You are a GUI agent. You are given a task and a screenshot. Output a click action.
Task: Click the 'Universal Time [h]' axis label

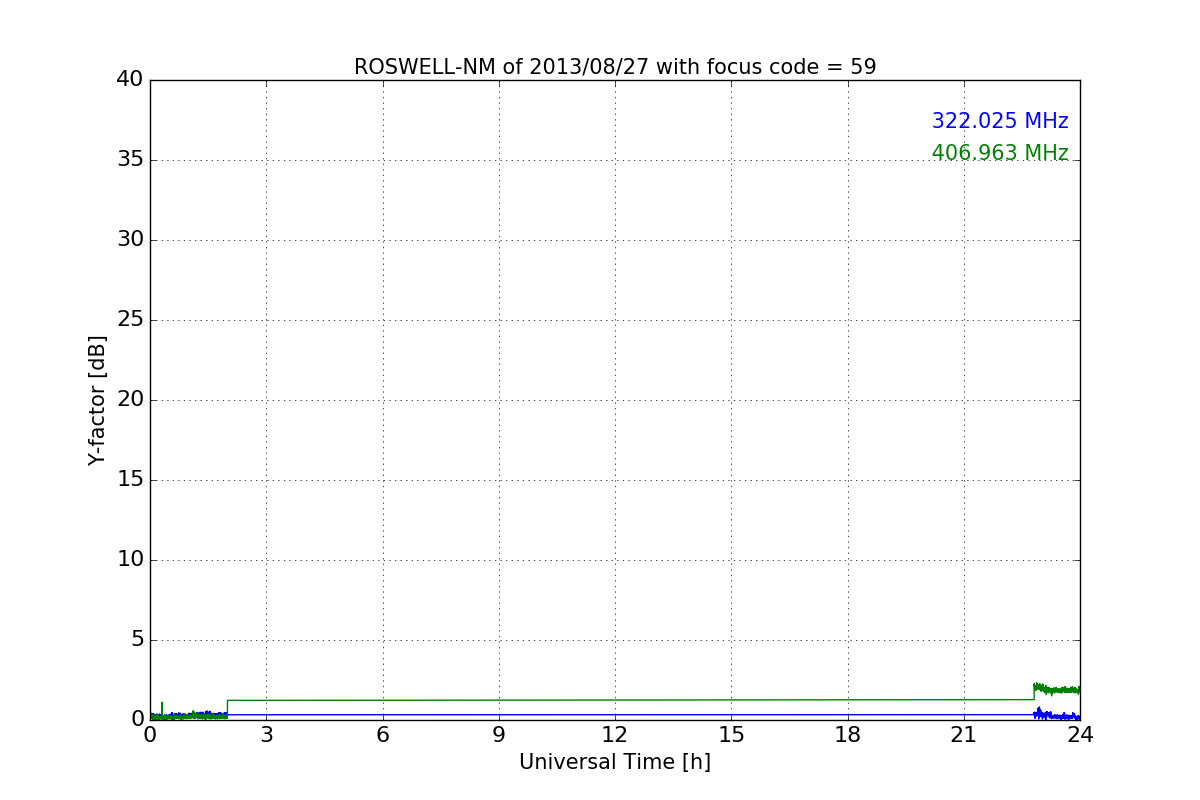pos(615,762)
